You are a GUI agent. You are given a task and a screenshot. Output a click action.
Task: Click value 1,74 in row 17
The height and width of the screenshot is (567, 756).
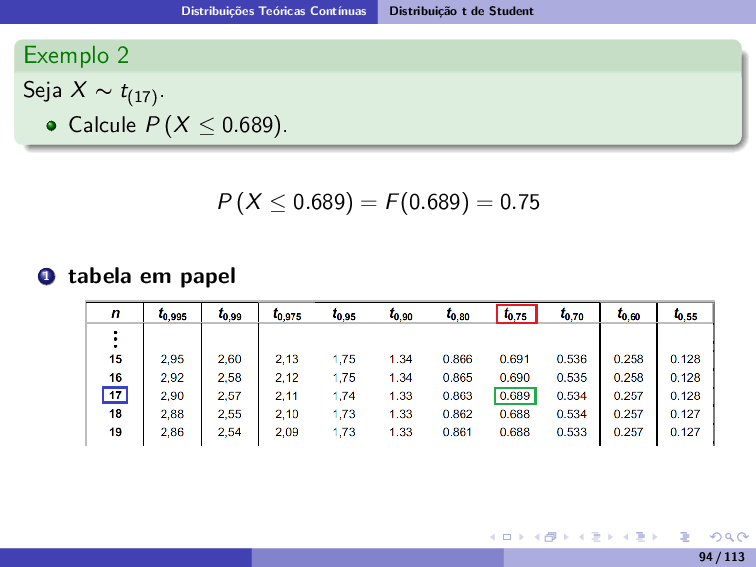click(344, 396)
